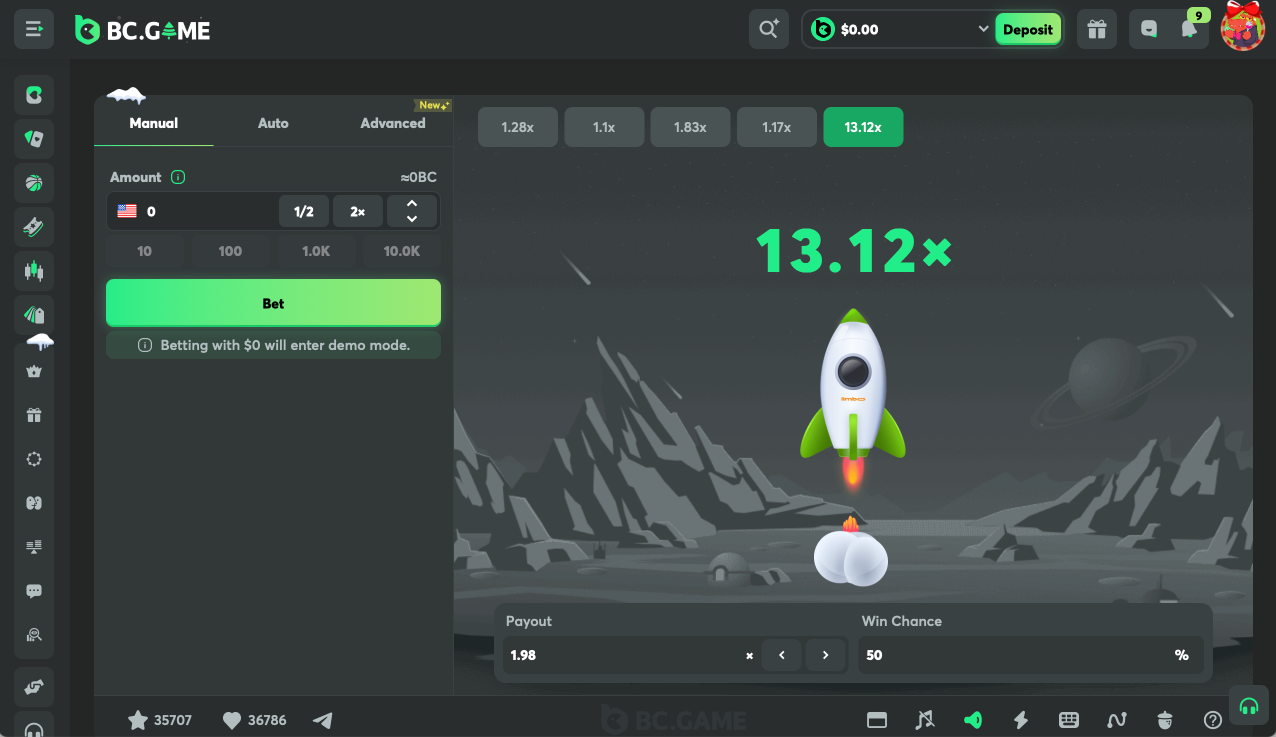The image size is (1276, 737).
Task: Switch to Manual tab
Action: coord(154,123)
